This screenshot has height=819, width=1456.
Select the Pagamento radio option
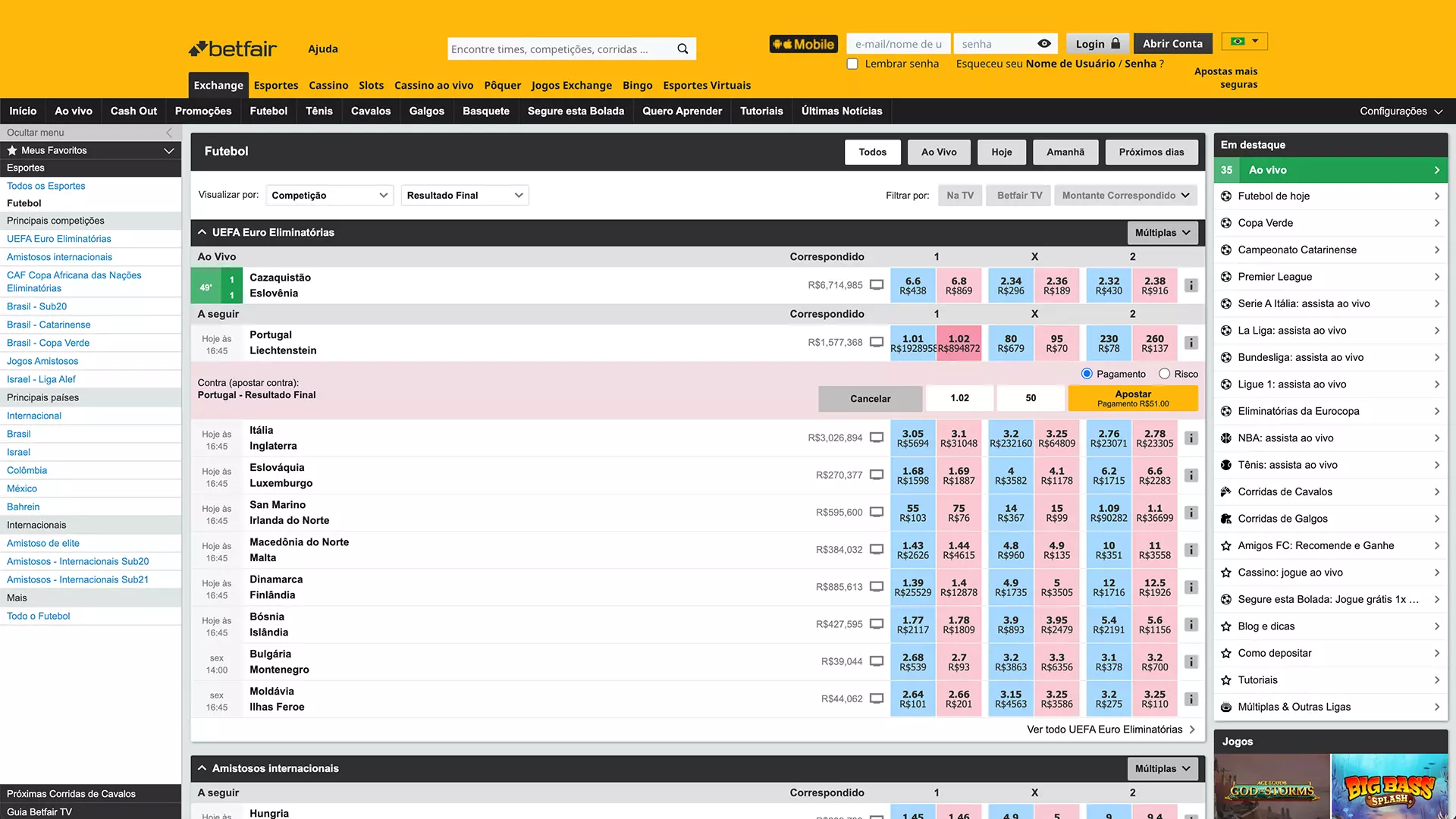click(1087, 374)
